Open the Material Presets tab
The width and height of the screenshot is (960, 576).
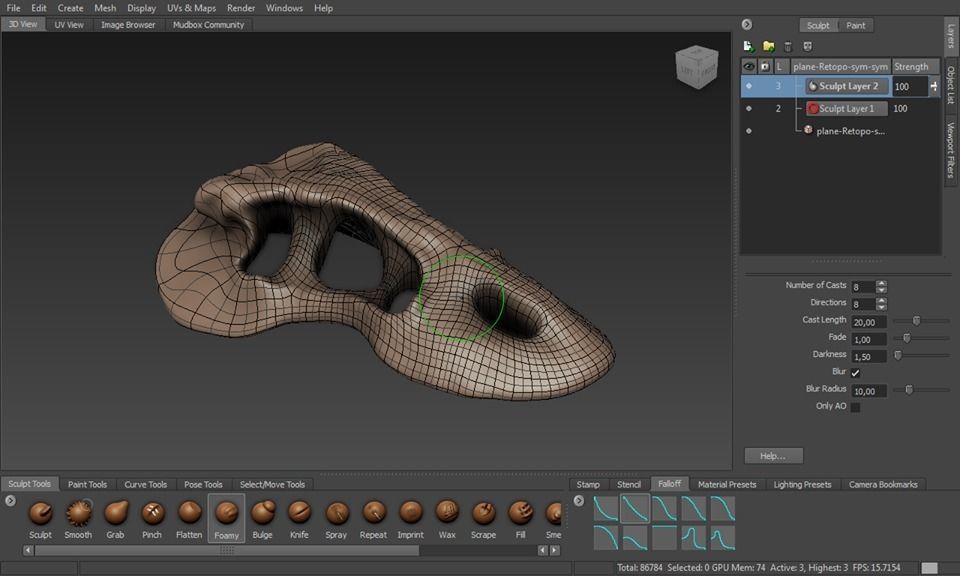(727, 484)
